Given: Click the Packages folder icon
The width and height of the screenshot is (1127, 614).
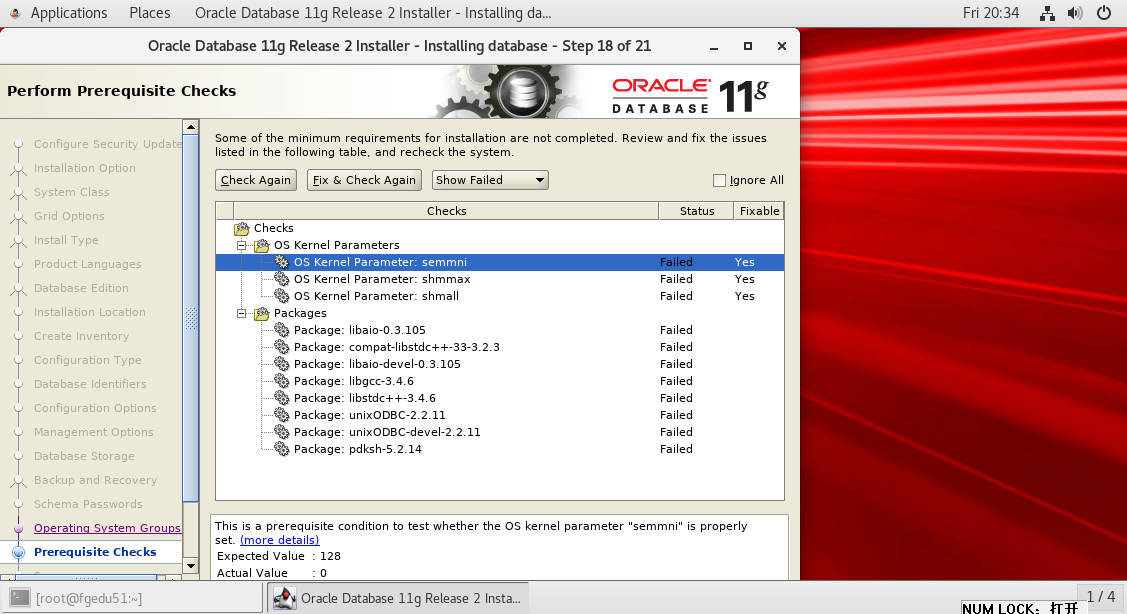Looking at the screenshot, I should [x=262, y=313].
